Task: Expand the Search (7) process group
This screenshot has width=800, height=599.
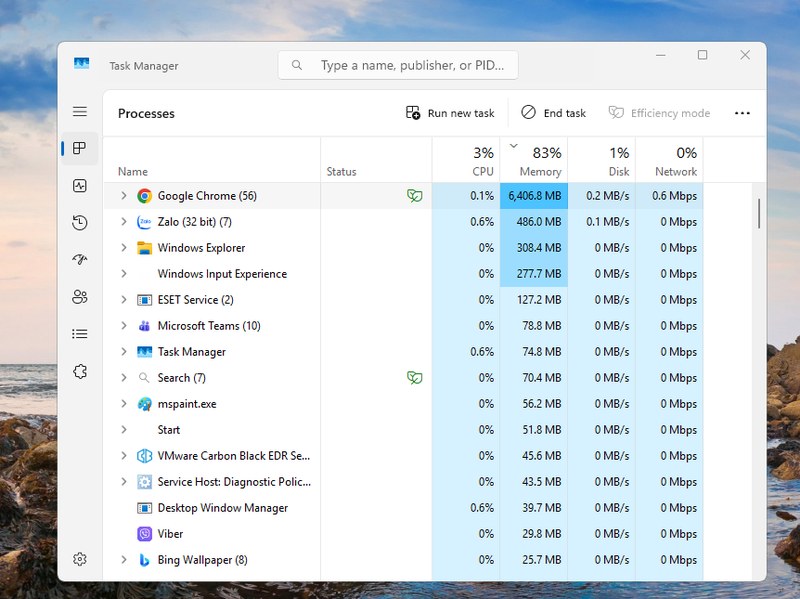Action: pyautogui.click(x=123, y=378)
